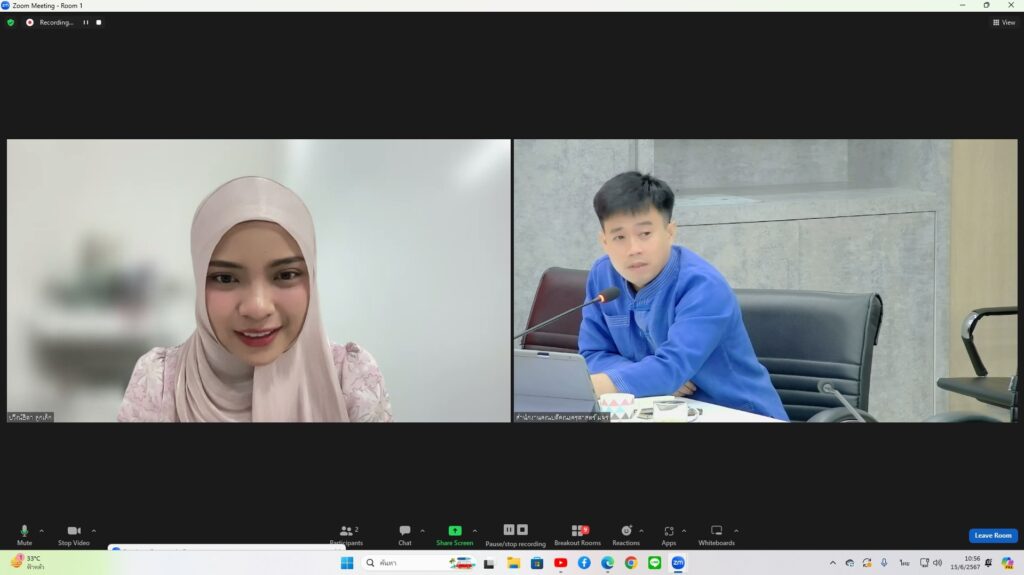This screenshot has width=1024, height=575.
Task: Expand audio options arrow beside Mute
Action: coord(42,531)
